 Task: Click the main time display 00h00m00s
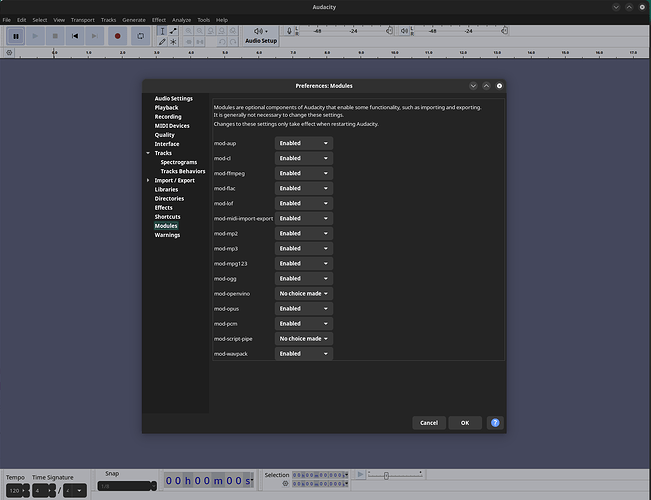pos(209,480)
